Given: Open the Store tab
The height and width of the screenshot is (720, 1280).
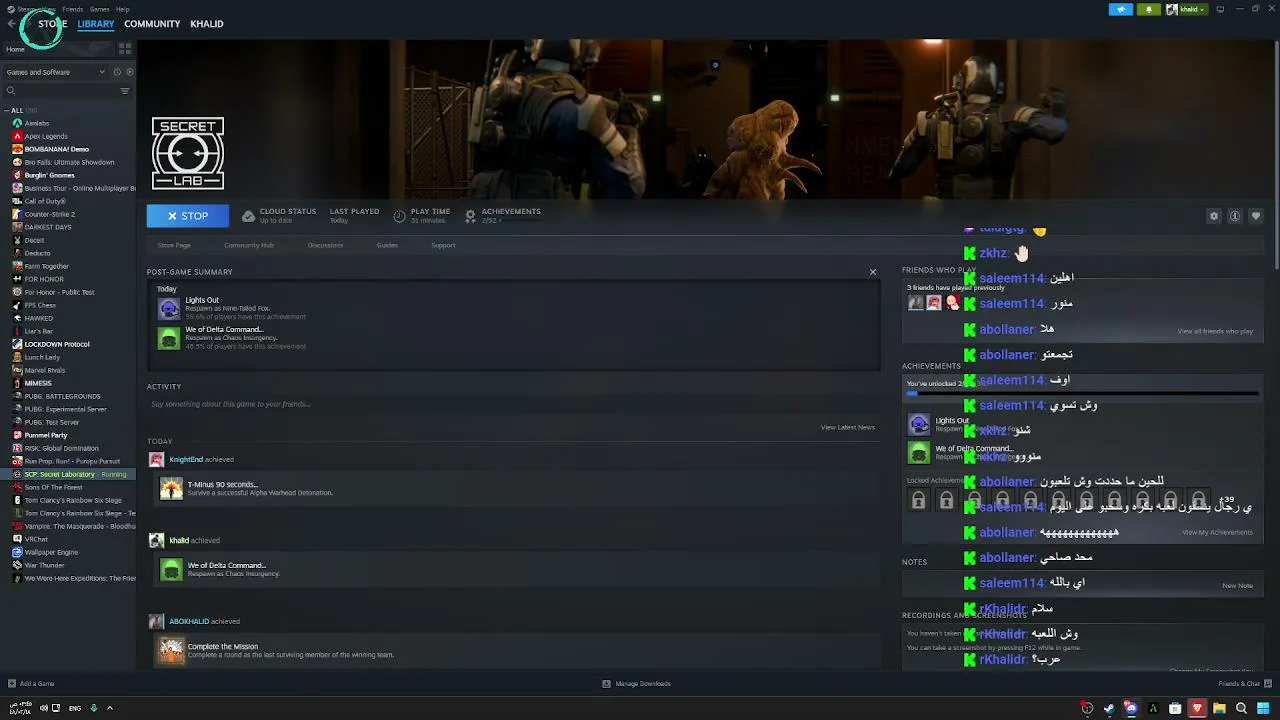Looking at the screenshot, I should pos(53,24).
